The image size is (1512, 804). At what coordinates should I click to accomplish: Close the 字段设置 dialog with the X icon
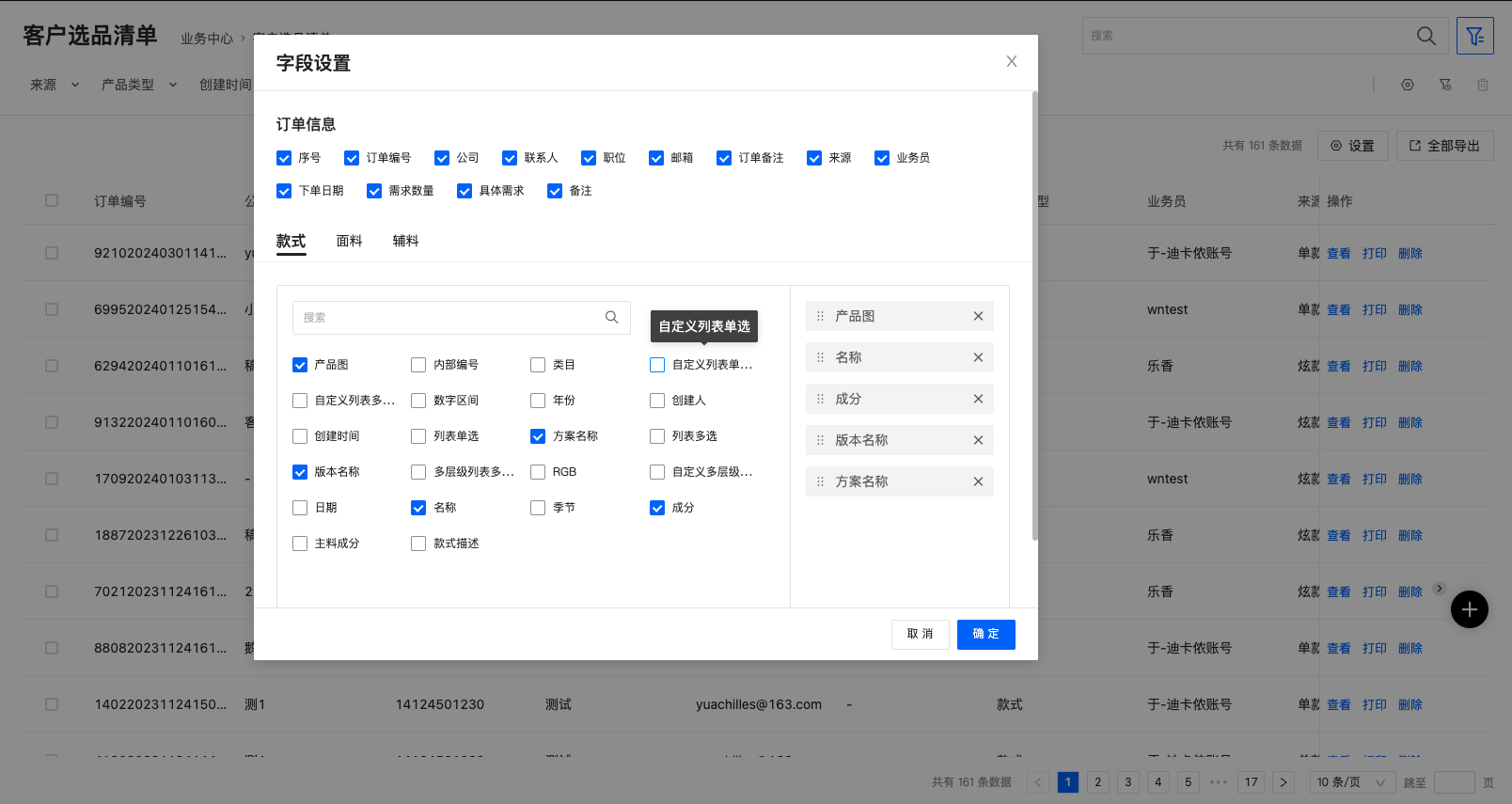click(1012, 61)
